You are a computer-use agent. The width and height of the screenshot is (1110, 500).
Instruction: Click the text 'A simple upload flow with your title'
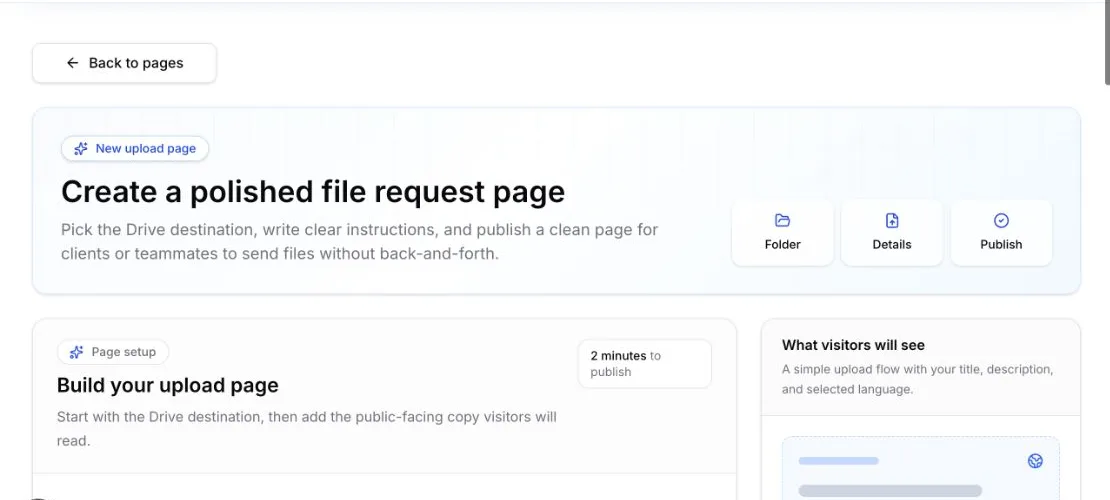tap(917, 379)
